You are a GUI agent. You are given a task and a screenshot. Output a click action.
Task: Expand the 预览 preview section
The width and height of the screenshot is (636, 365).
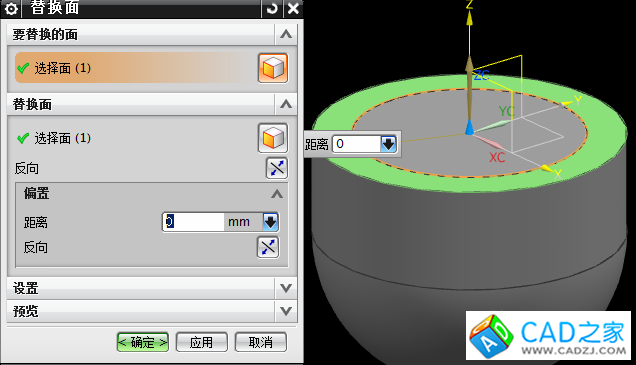click(x=286, y=311)
